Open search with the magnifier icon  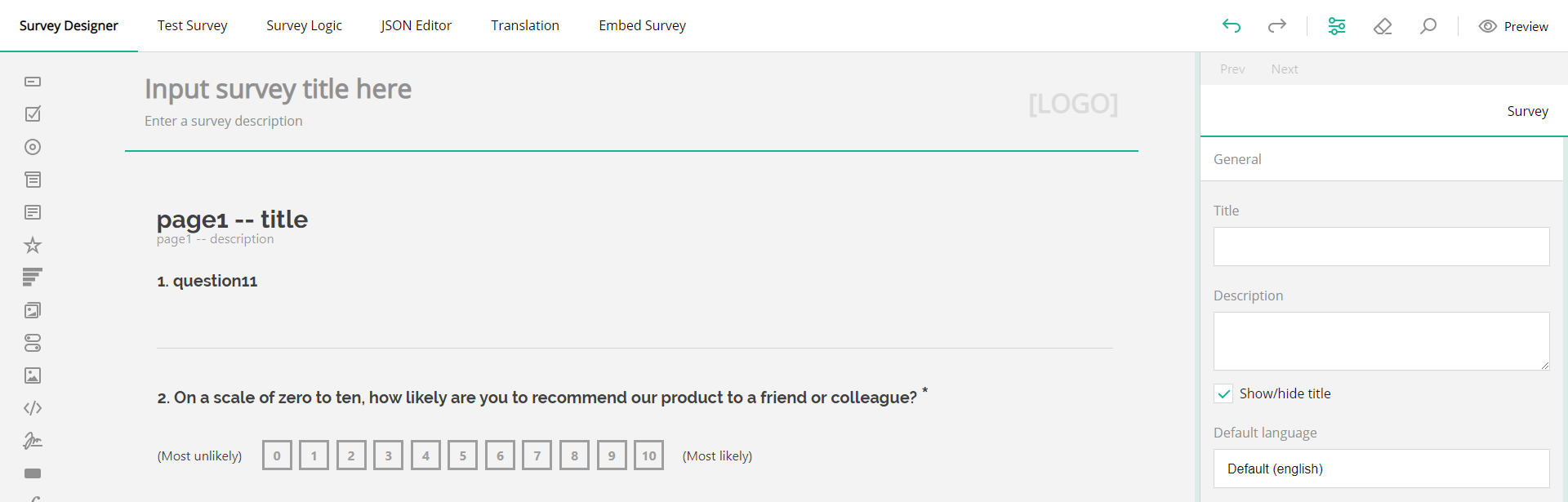[x=1429, y=26]
